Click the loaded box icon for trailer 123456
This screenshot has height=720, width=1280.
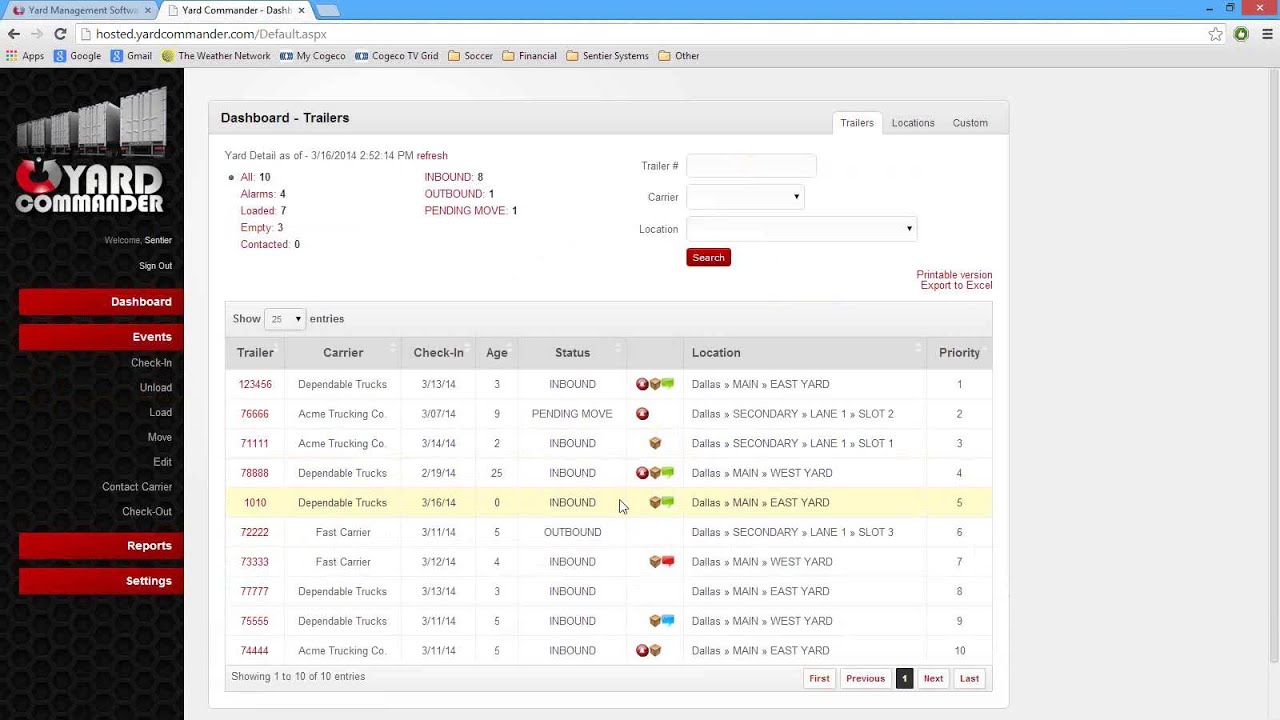tap(655, 384)
